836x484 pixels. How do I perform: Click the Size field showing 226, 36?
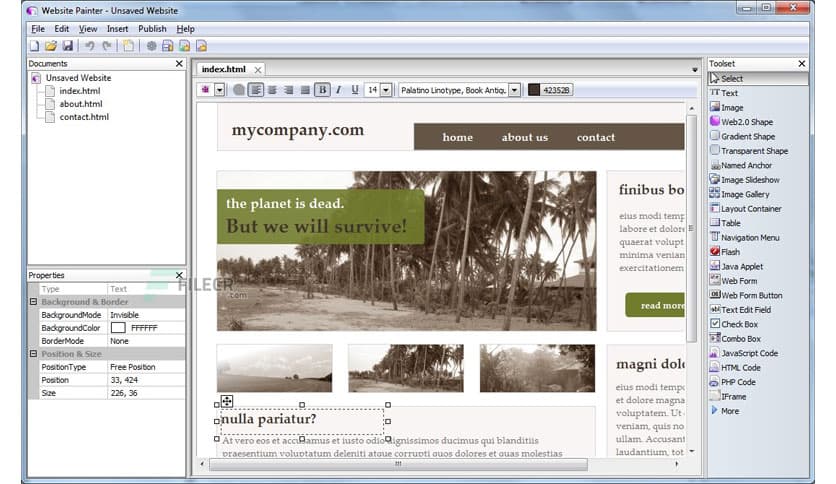pos(146,393)
